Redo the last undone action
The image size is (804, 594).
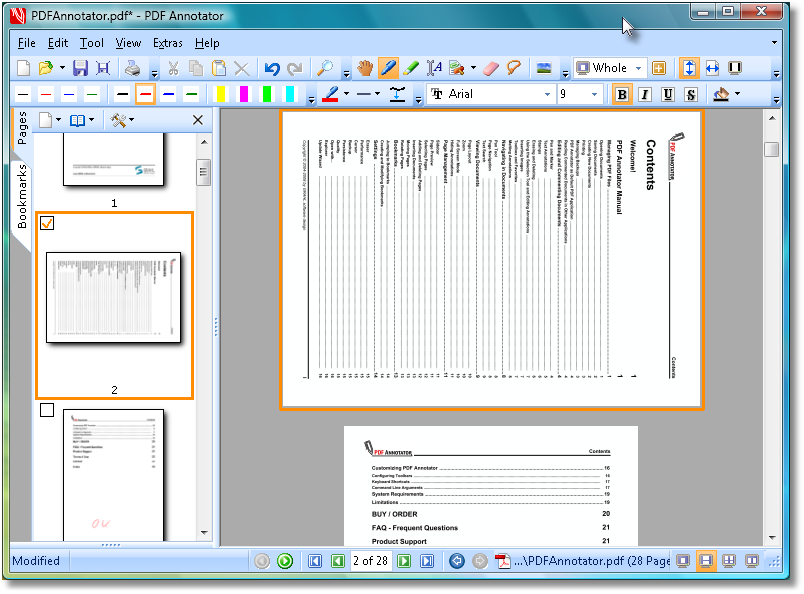tap(295, 68)
